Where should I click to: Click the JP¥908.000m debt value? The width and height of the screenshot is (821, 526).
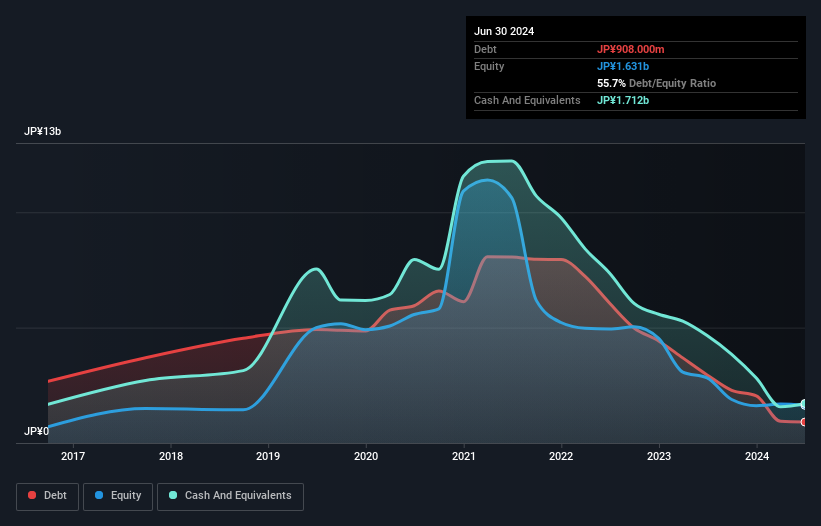[x=630, y=49]
